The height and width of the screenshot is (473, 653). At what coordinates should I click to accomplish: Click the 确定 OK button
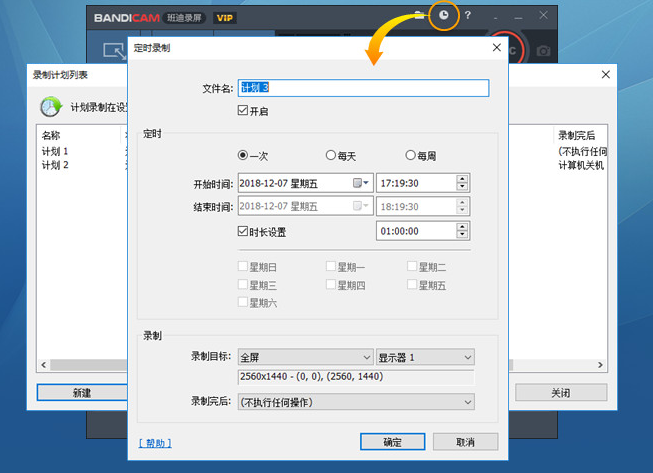pyautogui.click(x=393, y=442)
